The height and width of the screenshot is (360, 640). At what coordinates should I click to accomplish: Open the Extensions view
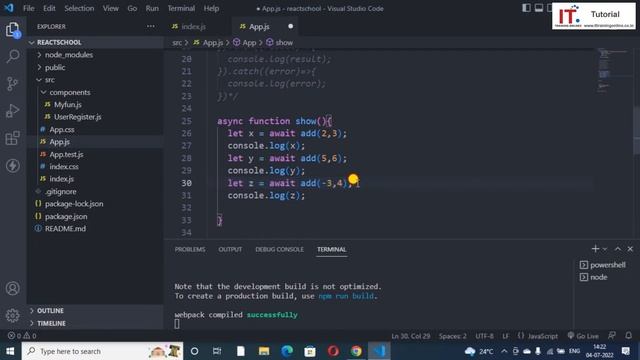[13, 138]
